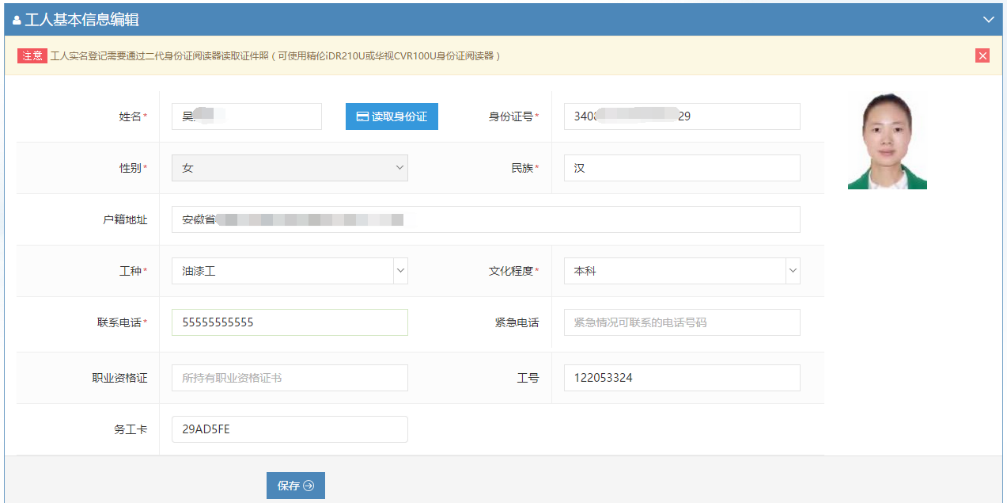Open the 工种 dropdown
This screenshot has height=503, width=1007.
289,271
